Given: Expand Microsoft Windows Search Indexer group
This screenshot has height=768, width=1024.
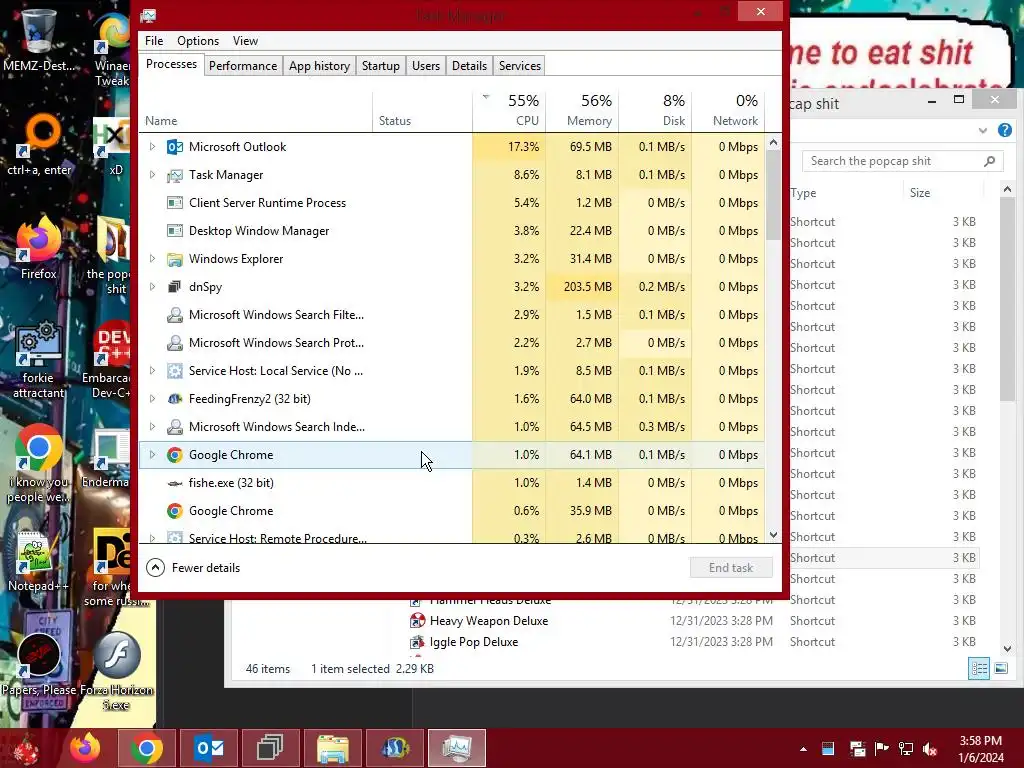Looking at the screenshot, I should point(152,427).
